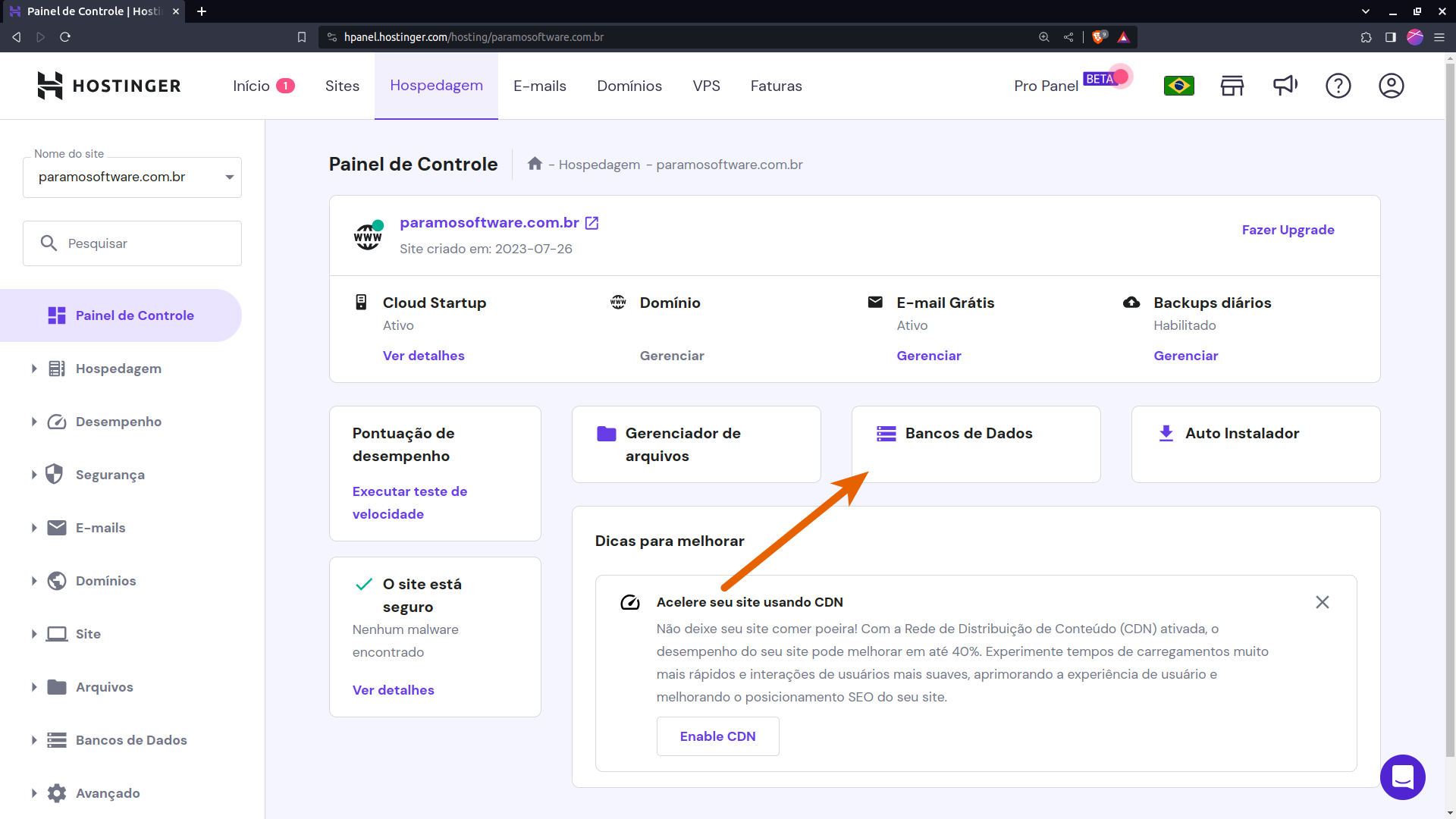Open the store marketplace icon
Image resolution: width=1456 pixels, height=819 pixels.
1232,86
